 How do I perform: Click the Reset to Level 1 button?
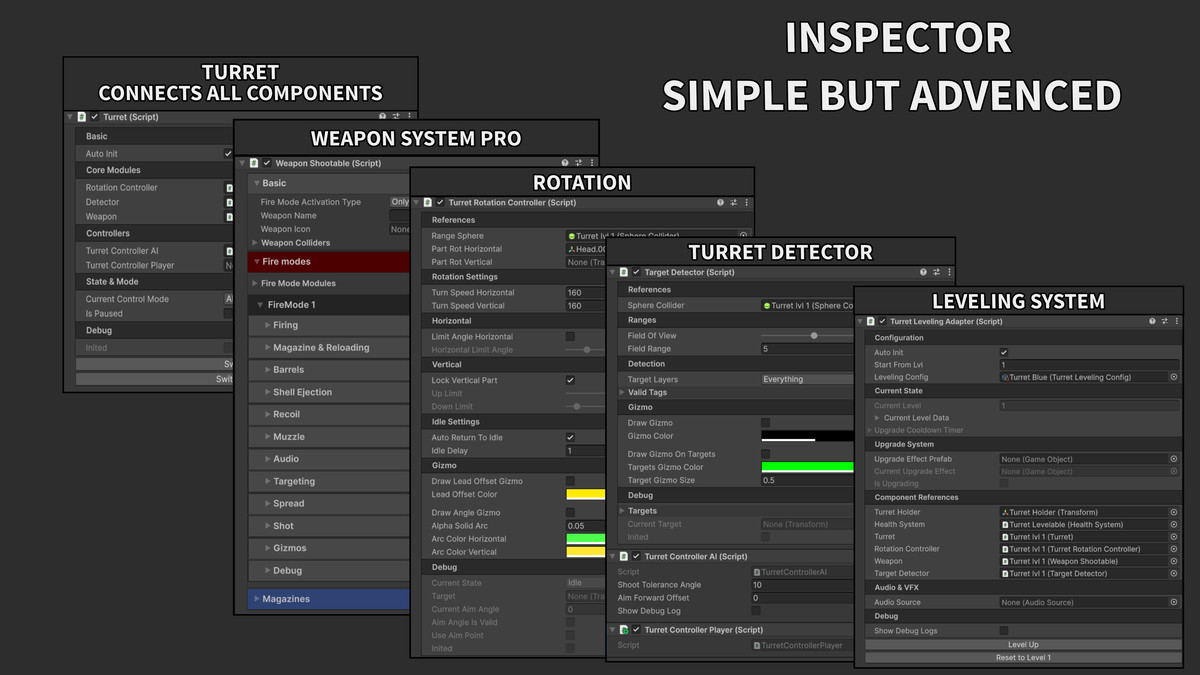point(1022,657)
